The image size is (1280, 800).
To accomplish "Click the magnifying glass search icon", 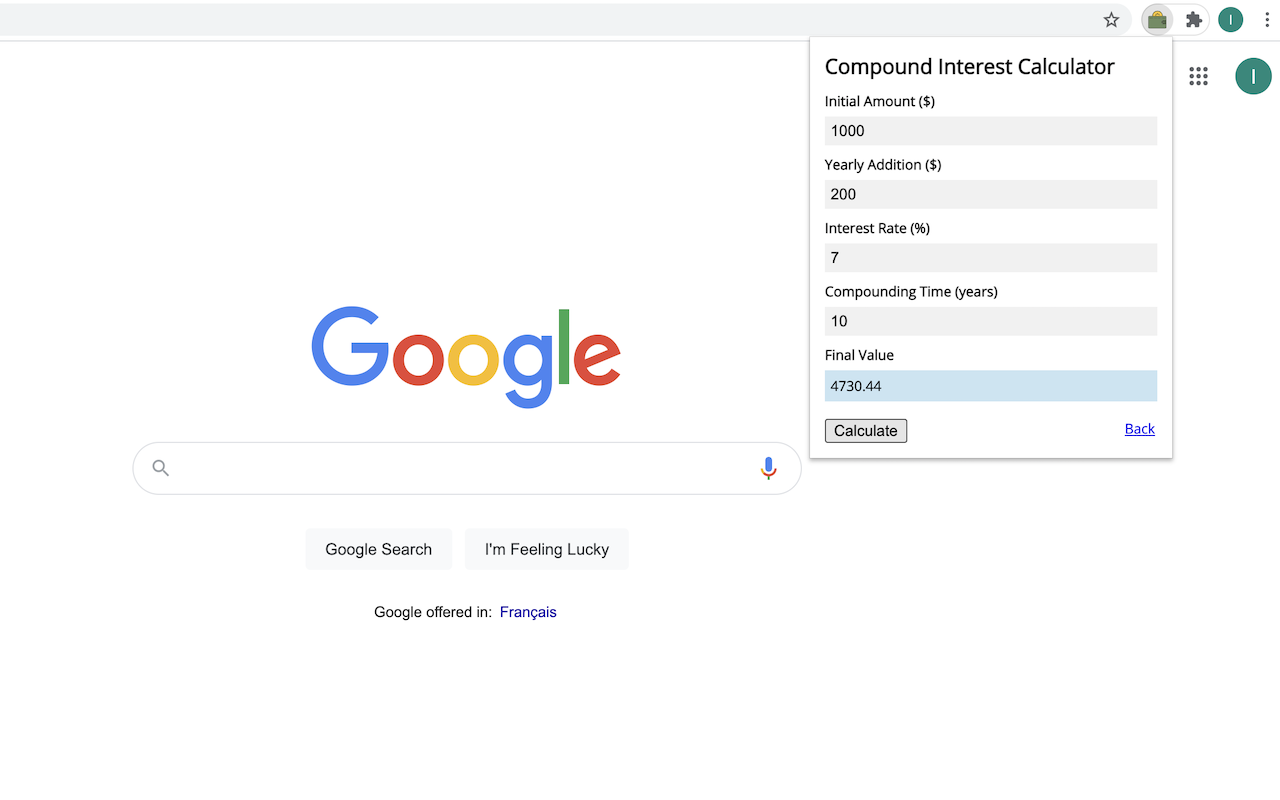I will click(160, 467).
